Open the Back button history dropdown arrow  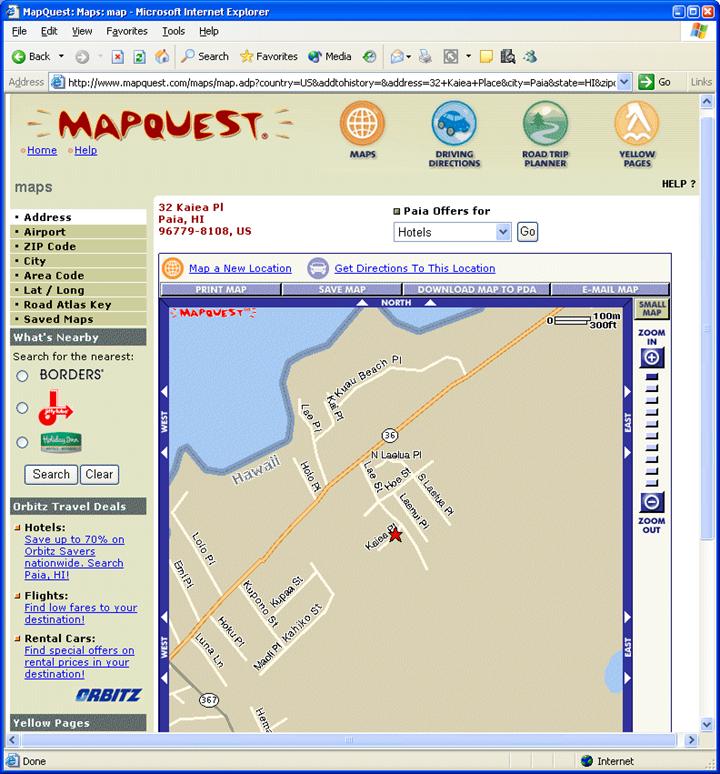(61, 56)
